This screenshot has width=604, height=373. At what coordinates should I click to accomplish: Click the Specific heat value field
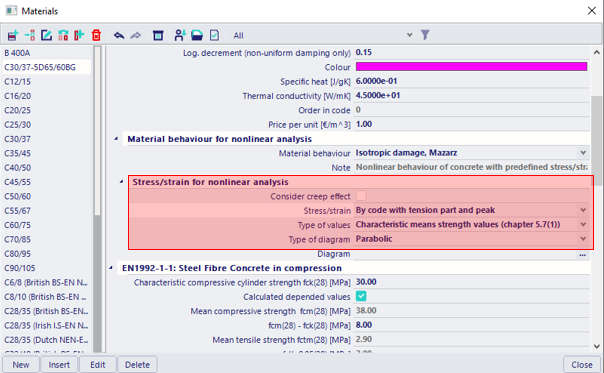coord(471,81)
